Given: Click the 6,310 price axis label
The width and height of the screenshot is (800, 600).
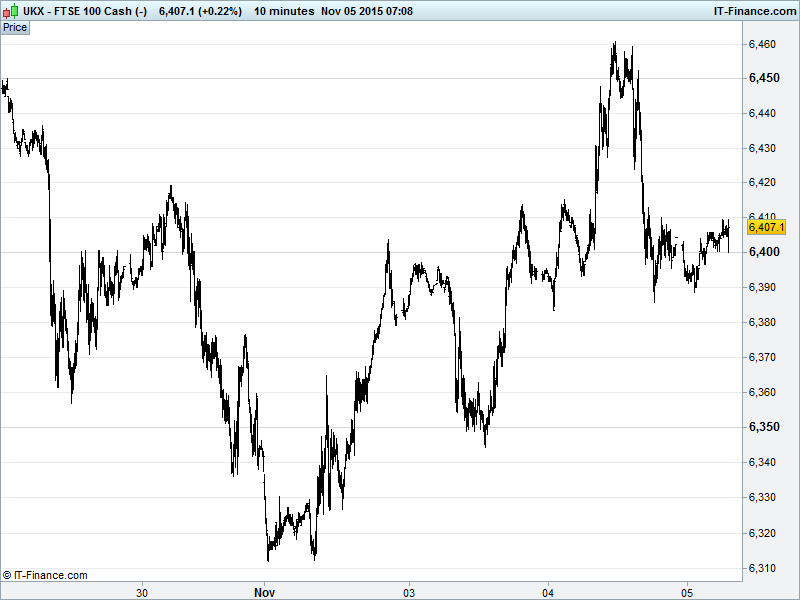Looking at the screenshot, I should coord(762,568).
